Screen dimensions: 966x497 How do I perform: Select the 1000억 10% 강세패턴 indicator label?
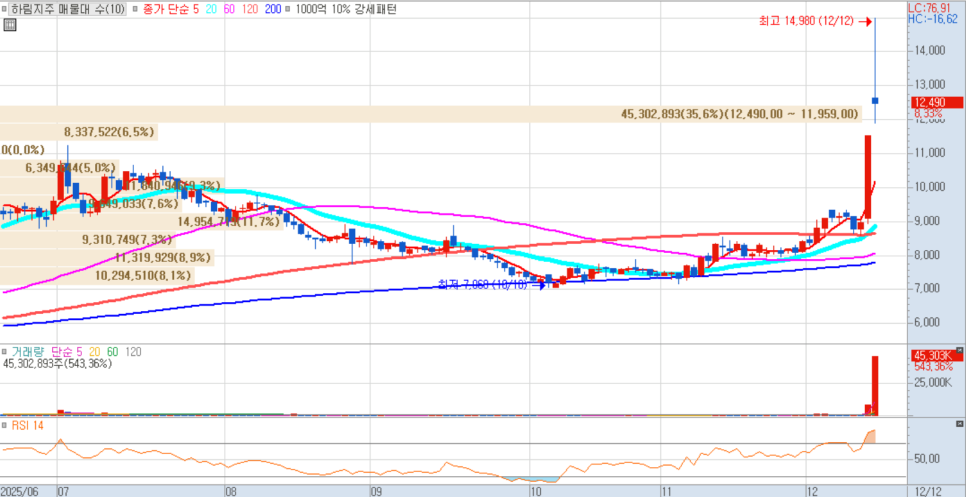347,9
